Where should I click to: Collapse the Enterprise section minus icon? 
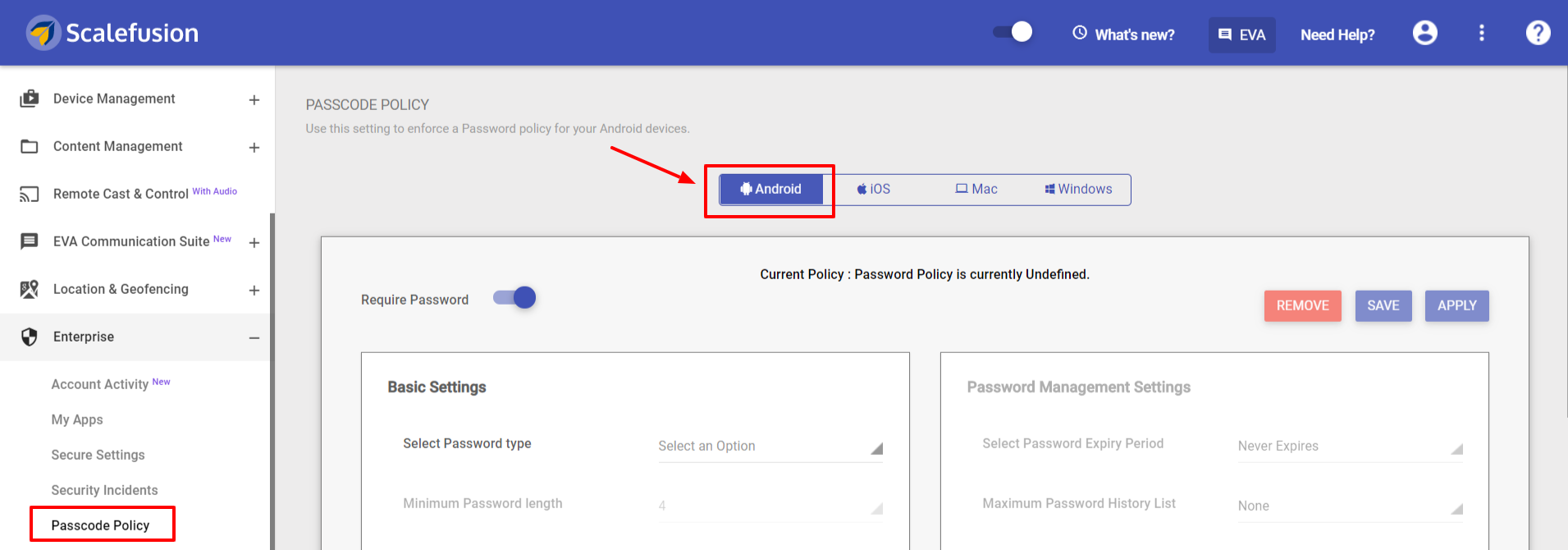click(x=254, y=338)
